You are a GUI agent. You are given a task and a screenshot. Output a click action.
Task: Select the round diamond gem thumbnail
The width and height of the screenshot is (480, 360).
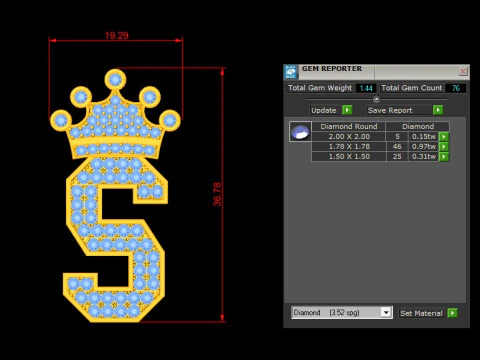click(x=300, y=132)
